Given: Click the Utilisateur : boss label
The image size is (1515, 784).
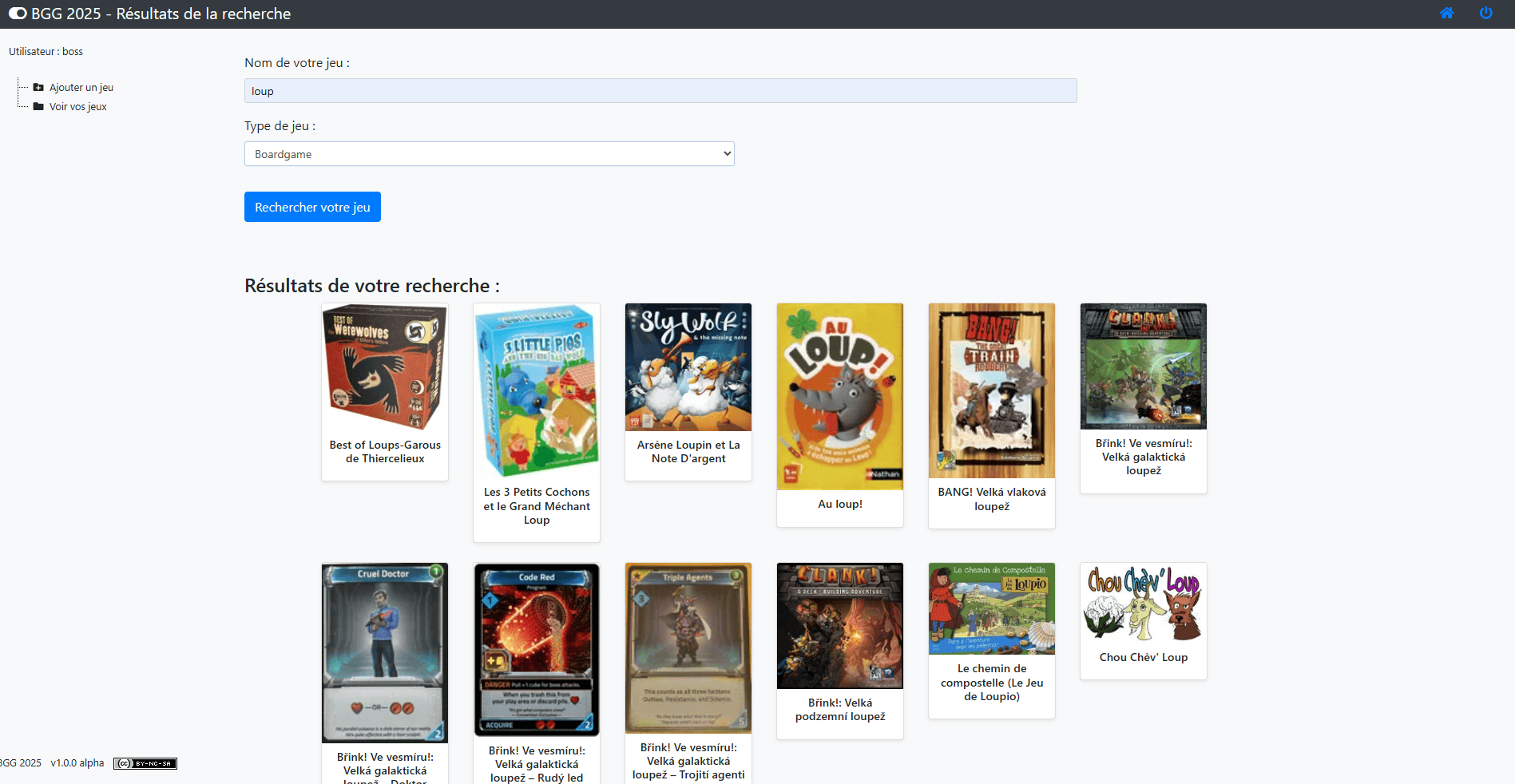Looking at the screenshot, I should pyautogui.click(x=46, y=52).
